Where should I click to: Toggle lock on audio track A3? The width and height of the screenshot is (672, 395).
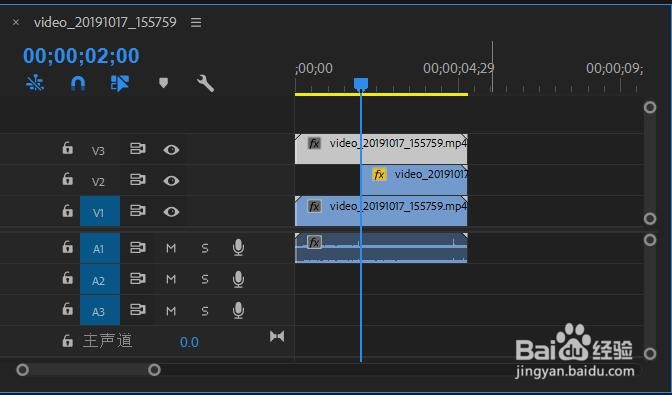tap(67, 309)
